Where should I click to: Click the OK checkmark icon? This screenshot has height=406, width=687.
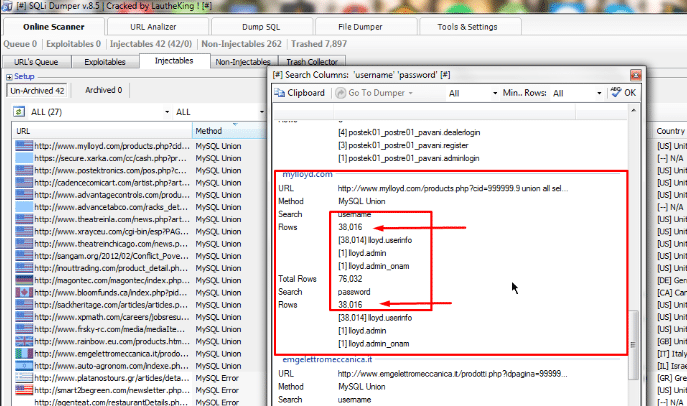click(x=616, y=92)
